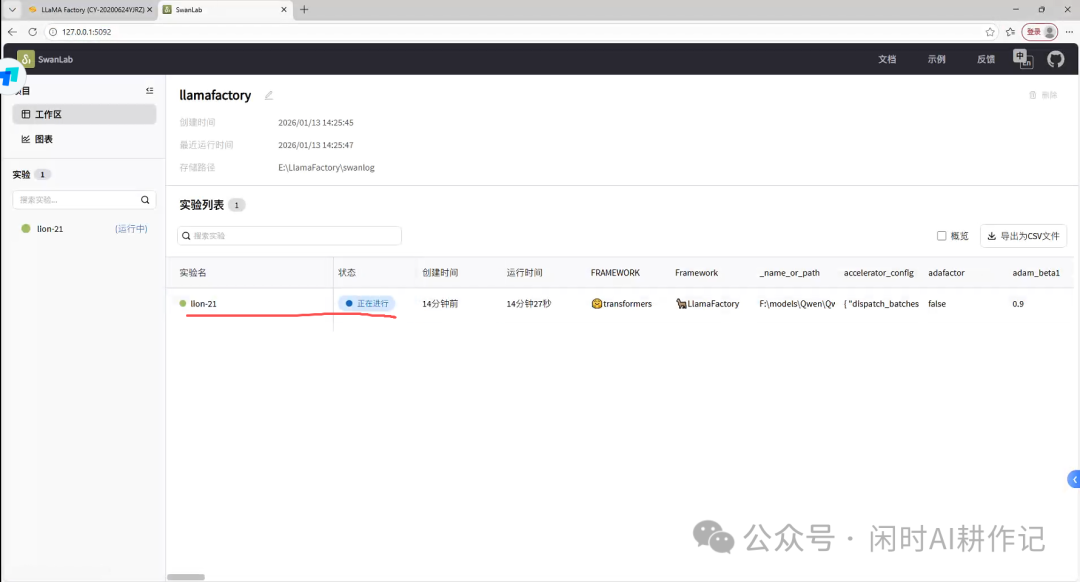
Task: Open the GitHub repository icon
Action: [x=1056, y=59]
